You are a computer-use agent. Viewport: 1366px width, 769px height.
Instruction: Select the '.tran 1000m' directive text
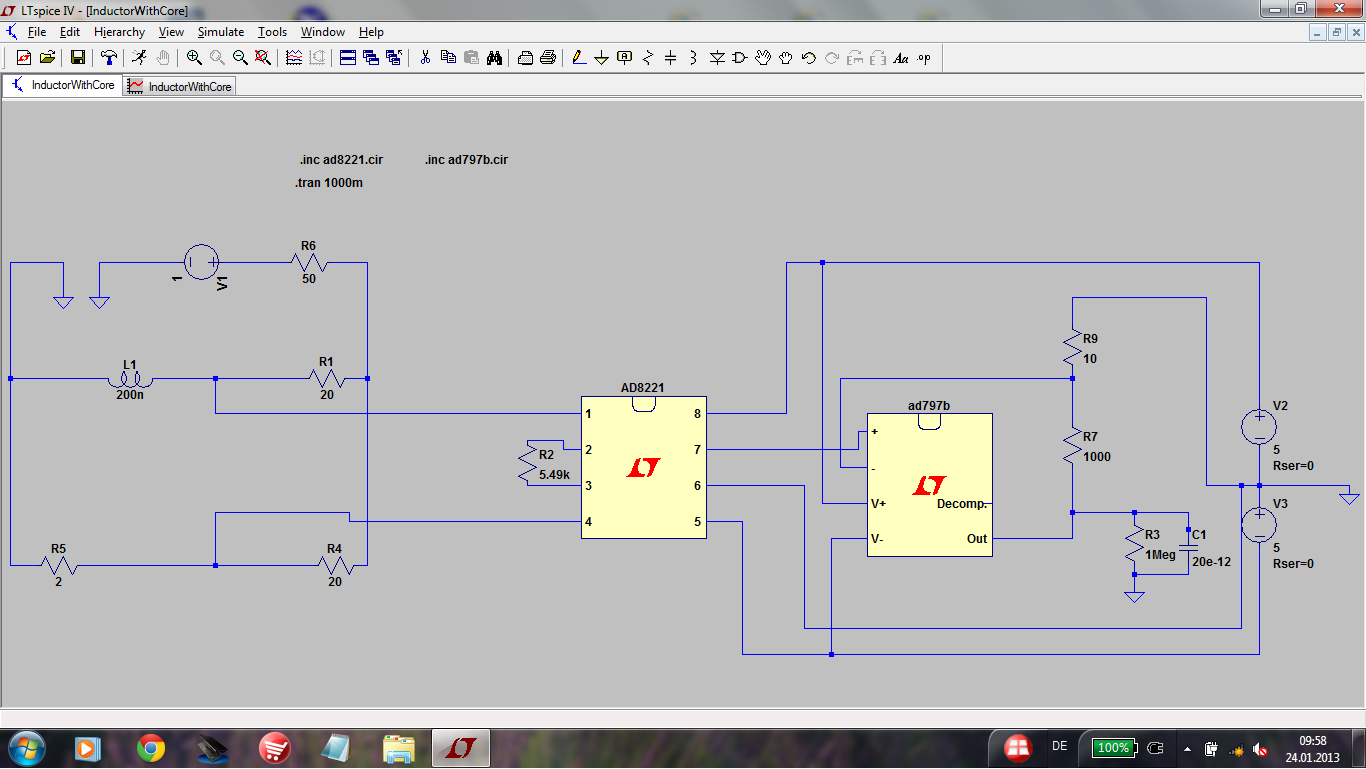(x=329, y=184)
